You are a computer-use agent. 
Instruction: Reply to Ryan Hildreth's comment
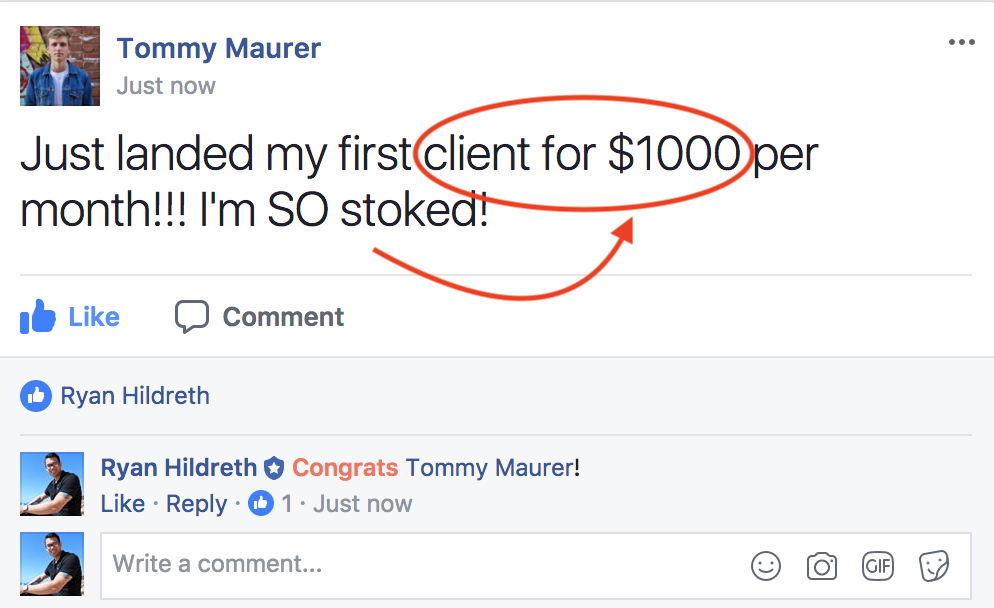click(197, 504)
